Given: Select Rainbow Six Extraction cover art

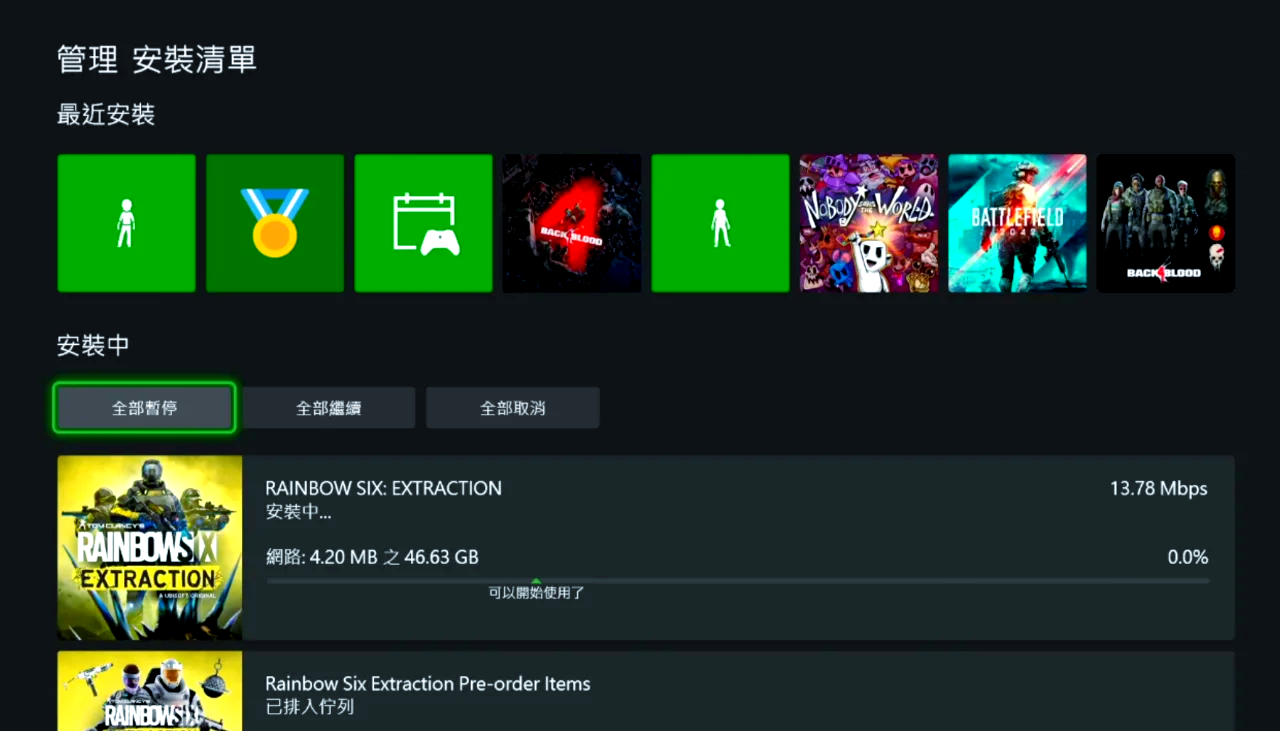Looking at the screenshot, I should (x=150, y=548).
